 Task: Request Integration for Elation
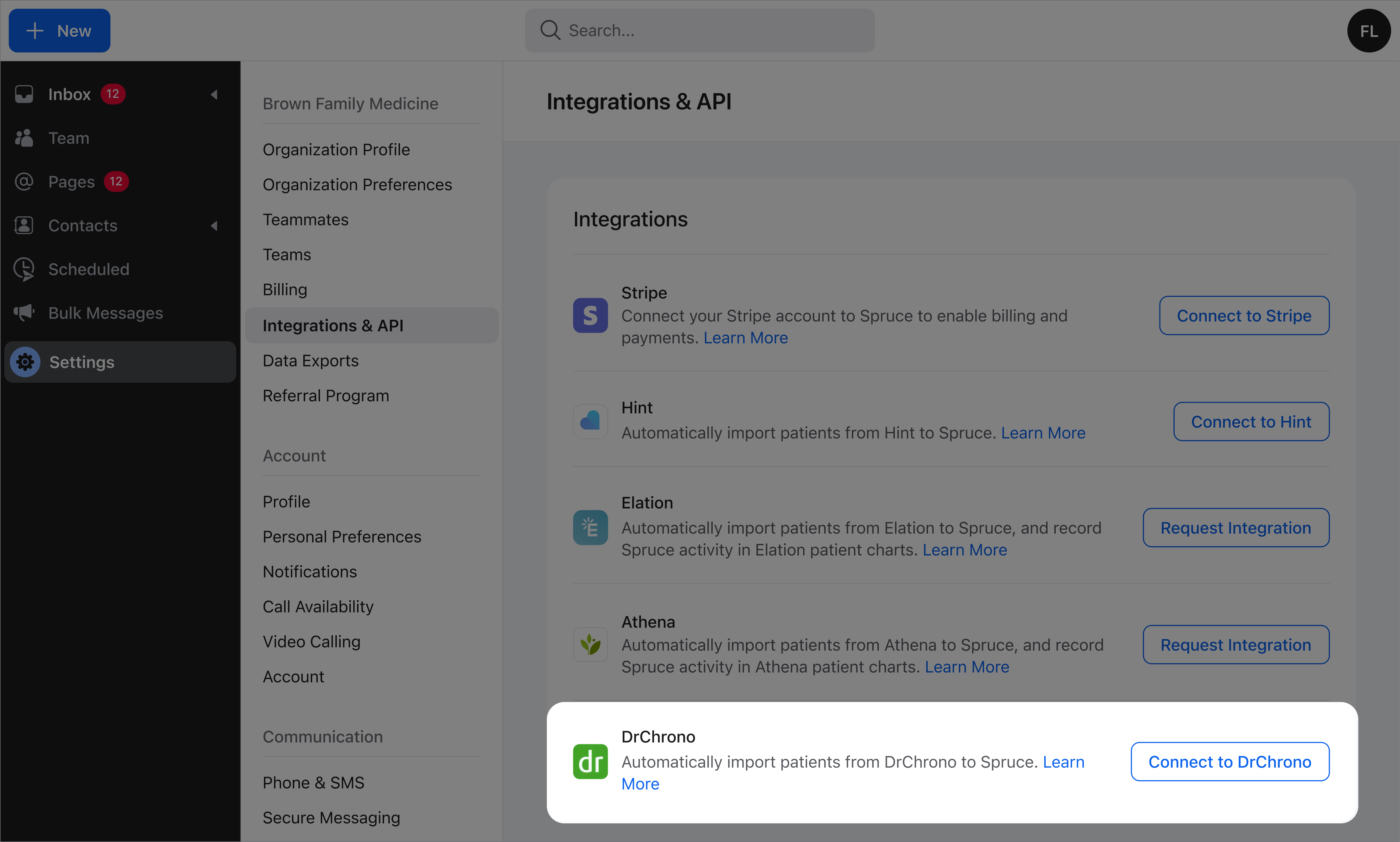(x=1236, y=528)
